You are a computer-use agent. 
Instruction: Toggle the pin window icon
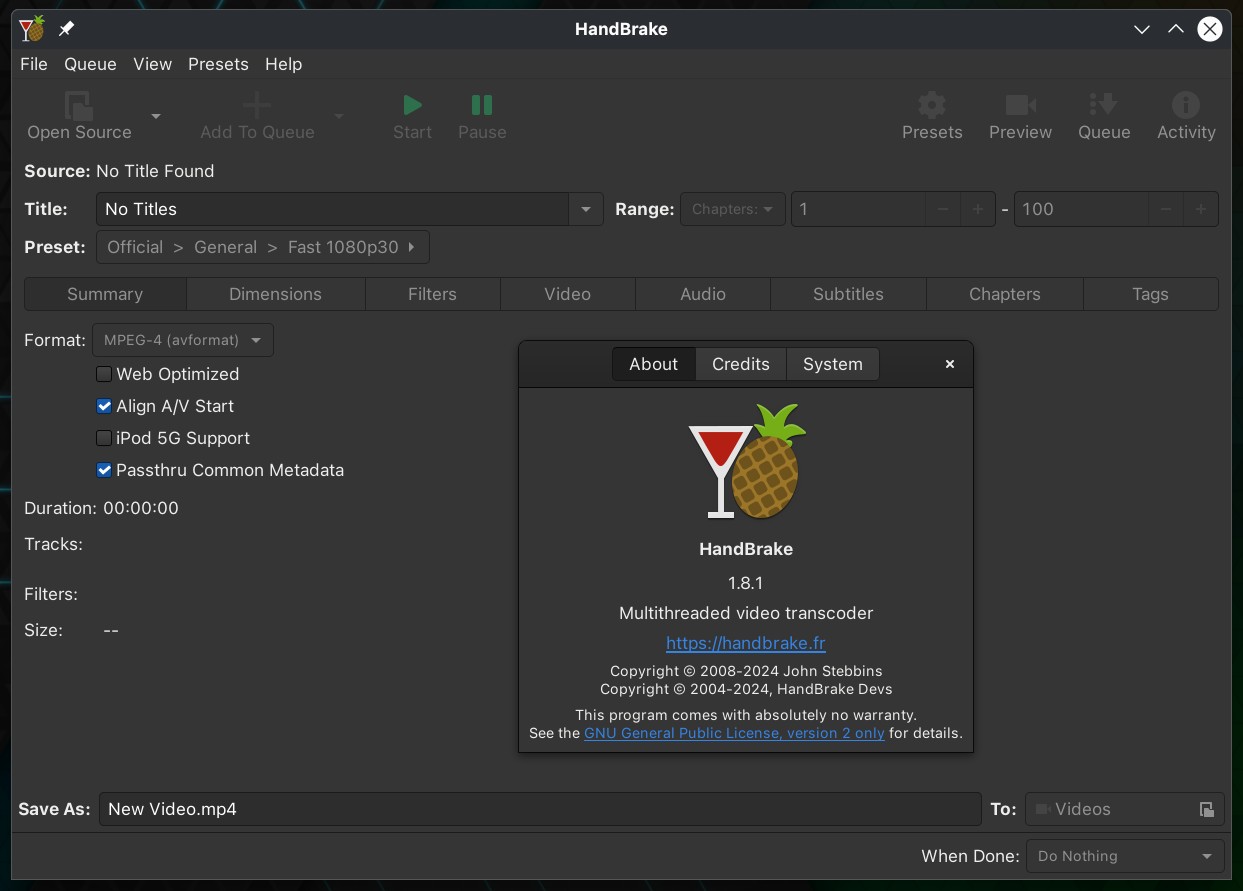click(66, 29)
